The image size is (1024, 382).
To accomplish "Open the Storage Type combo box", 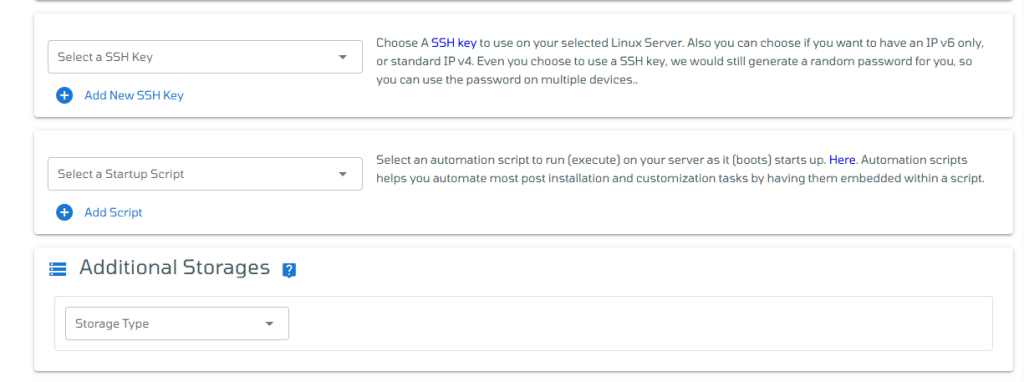I will pyautogui.click(x=177, y=324).
